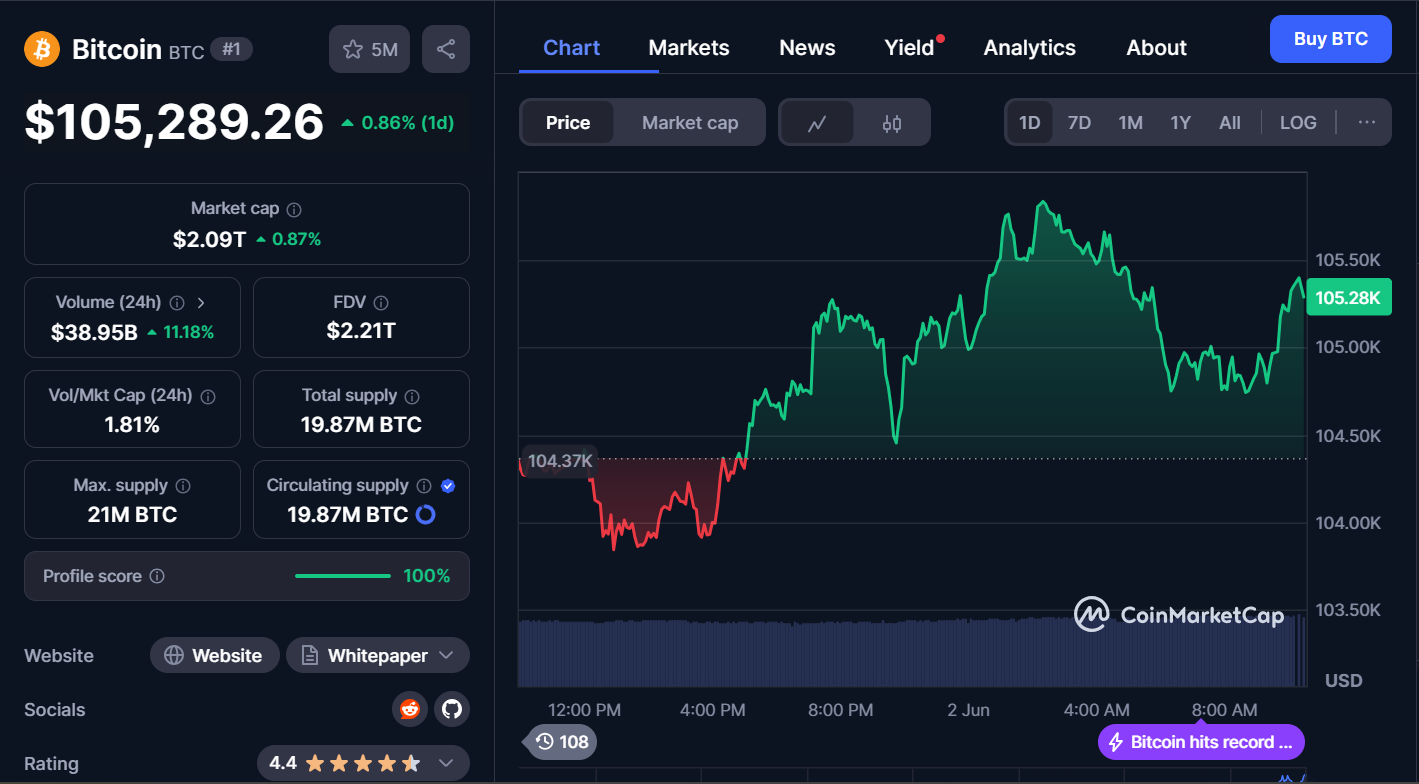Image resolution: width=1419 pixels, height=784 pixels.
Task: Select the 1D time range
Action: pyautogui.click(x=1030, y=123)
